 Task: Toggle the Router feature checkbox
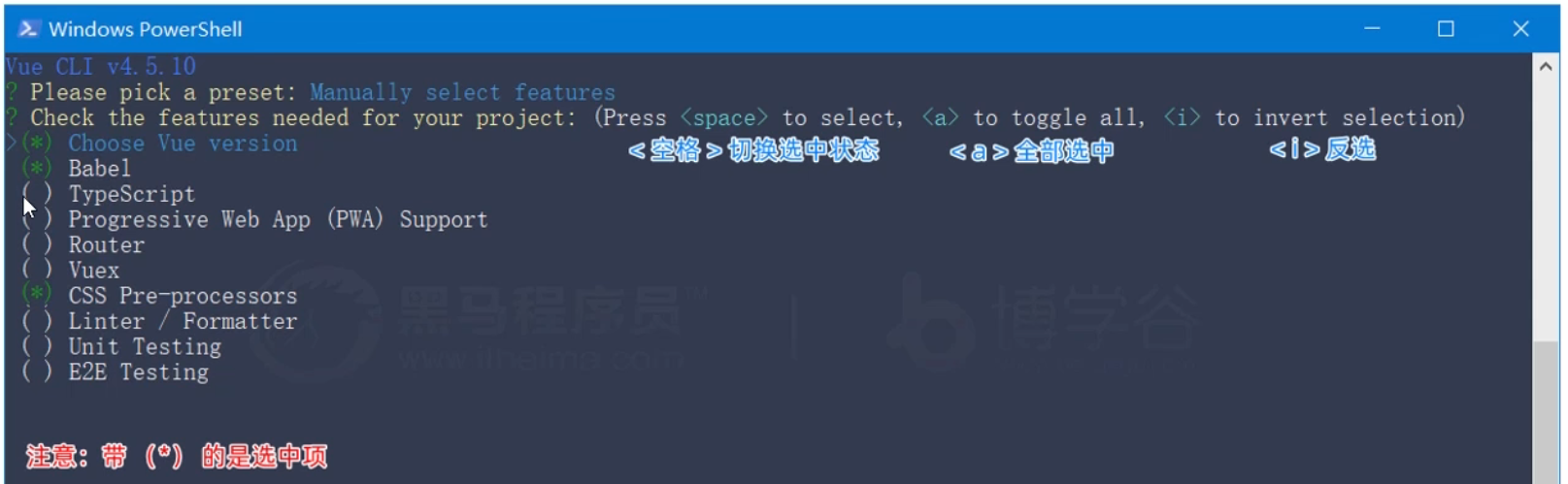click(x=36, y=244)
